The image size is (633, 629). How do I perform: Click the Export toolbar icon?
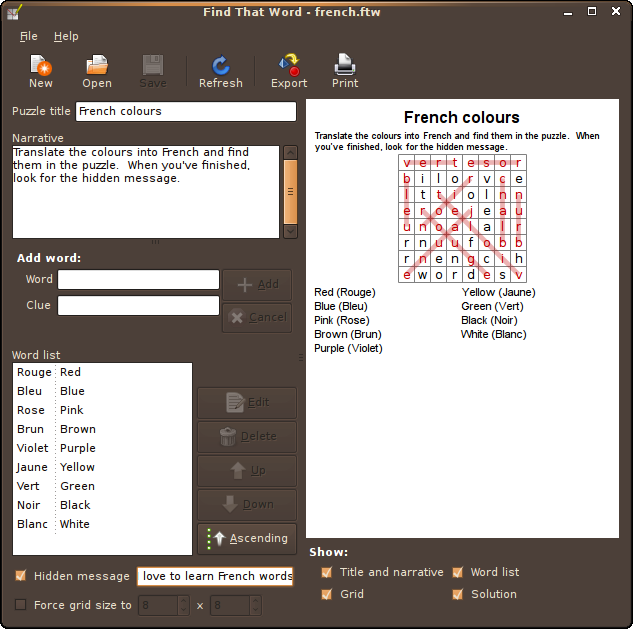pos(289,65)
